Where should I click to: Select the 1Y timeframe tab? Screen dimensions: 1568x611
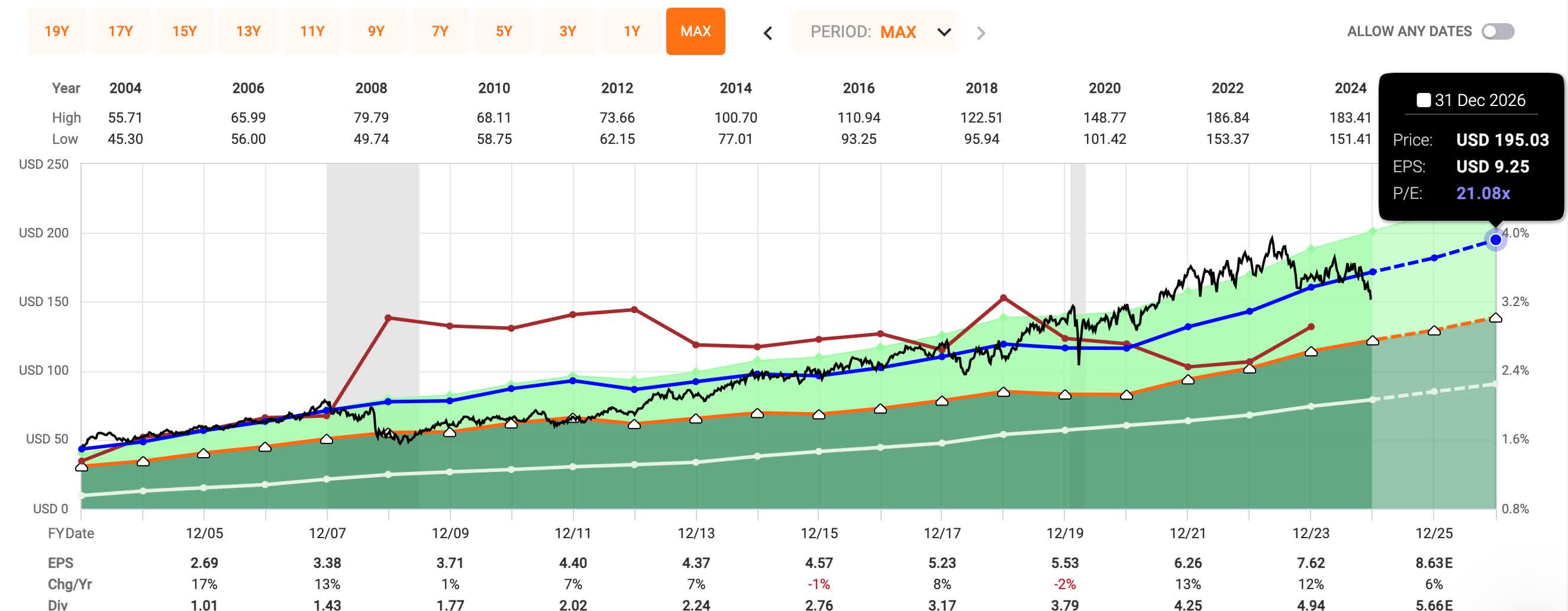pos(631,32)
